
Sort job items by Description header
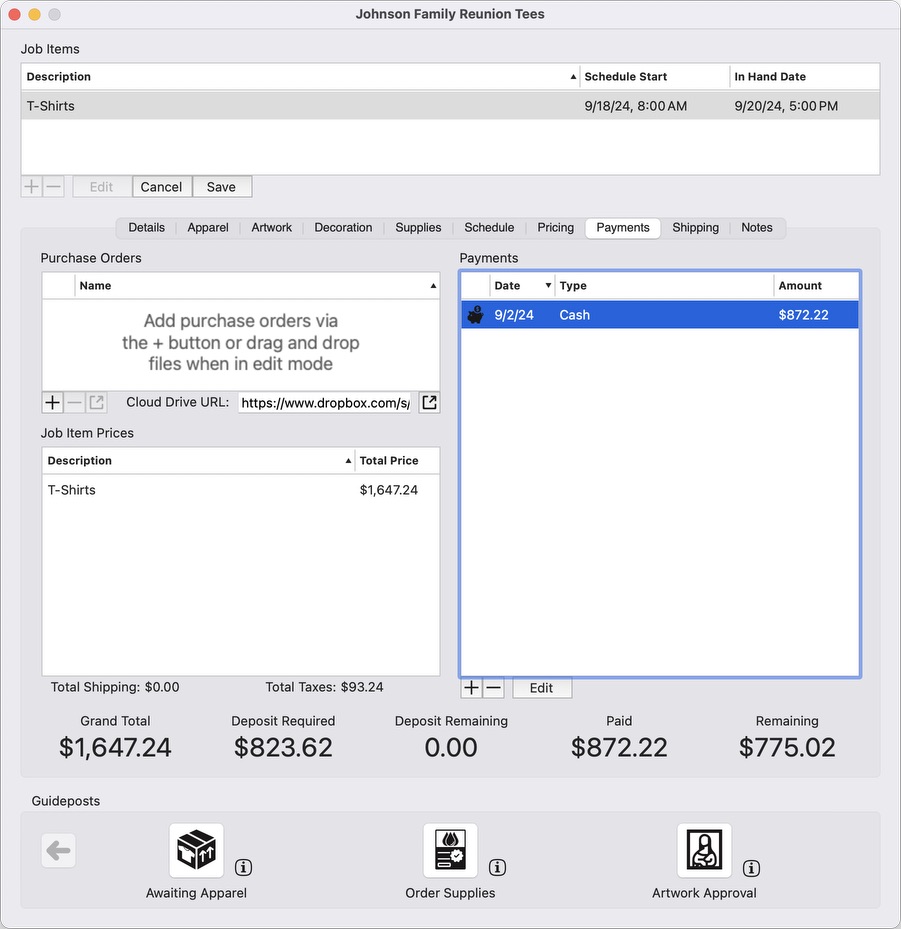(x=300, y=77)
